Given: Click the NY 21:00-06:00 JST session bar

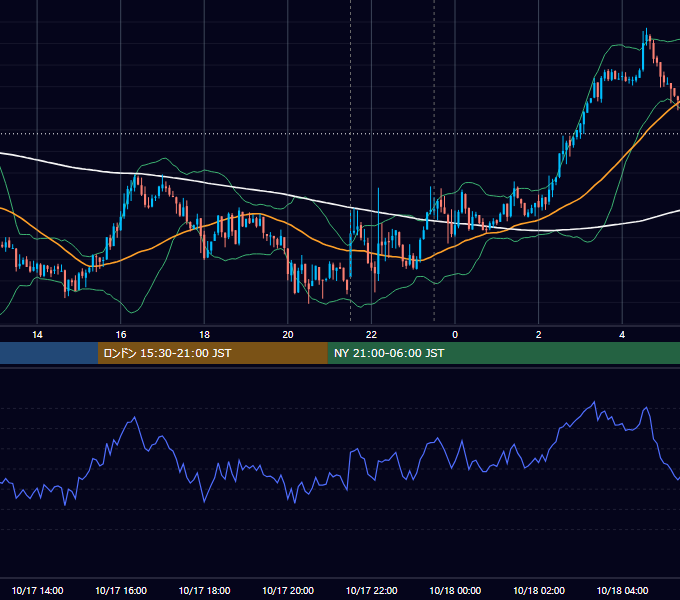Looking at the screenshot, I should click(503, 353).
